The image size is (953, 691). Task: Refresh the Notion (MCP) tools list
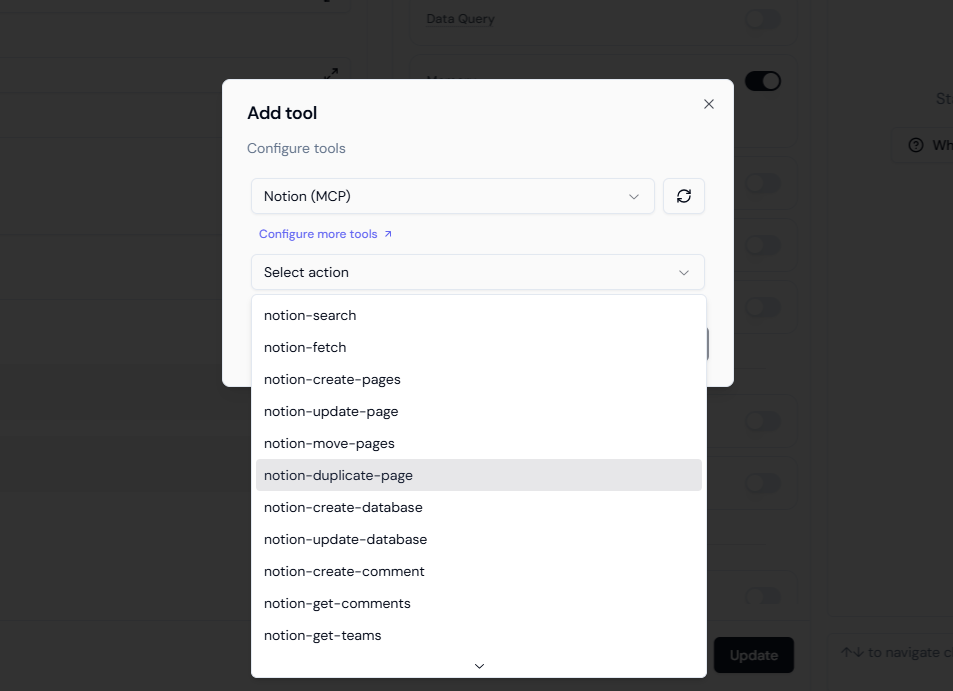(x=683, y=196)
